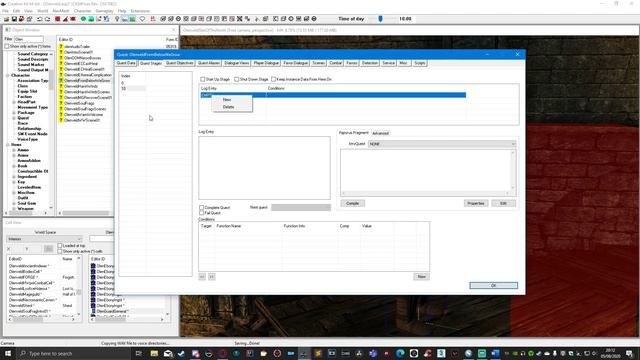Toggle Loaded at top checkbox in Cell View

pos(60,246)
